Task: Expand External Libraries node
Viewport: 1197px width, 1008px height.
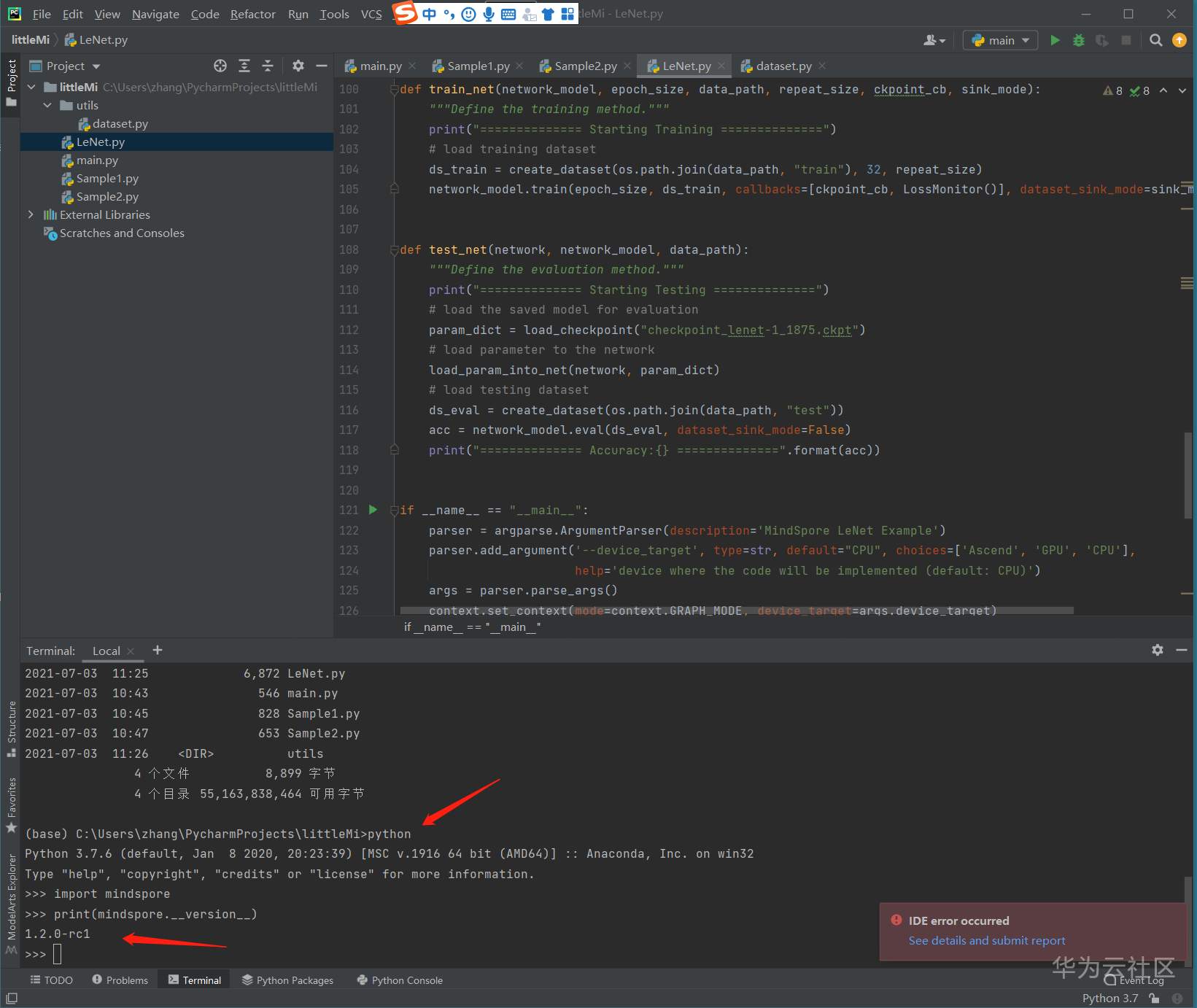Action: pos(31,214)
